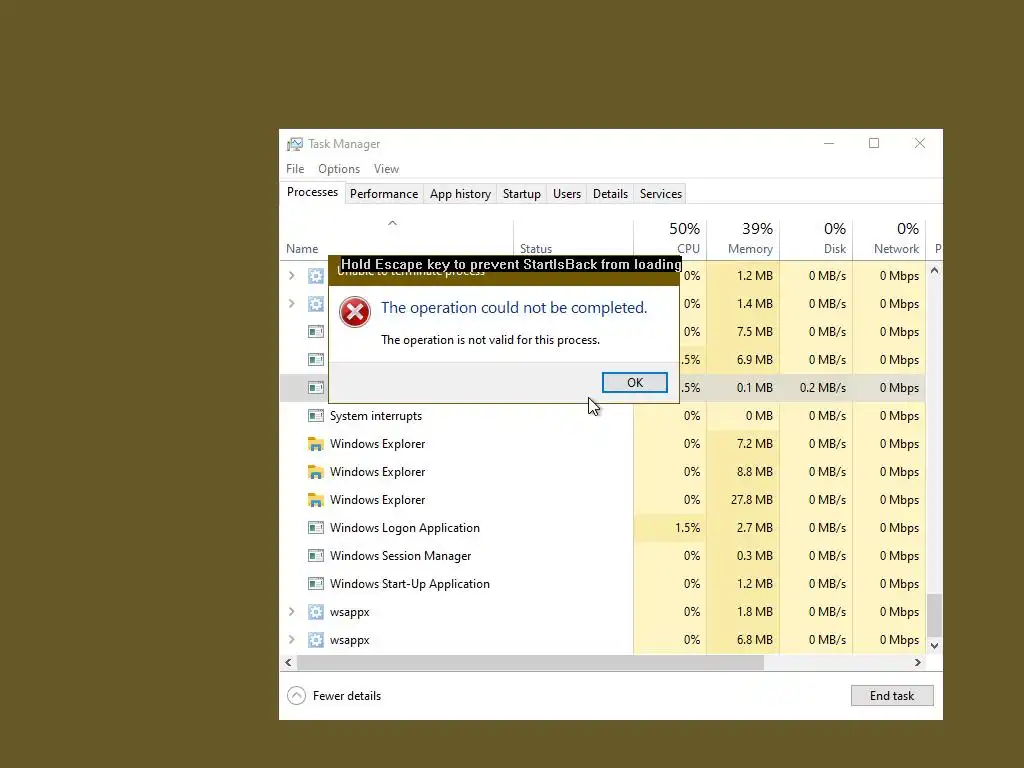The width and height of the screenshot is (1024, 768).
Task: Open the Options menu
Action: point(339,168)
